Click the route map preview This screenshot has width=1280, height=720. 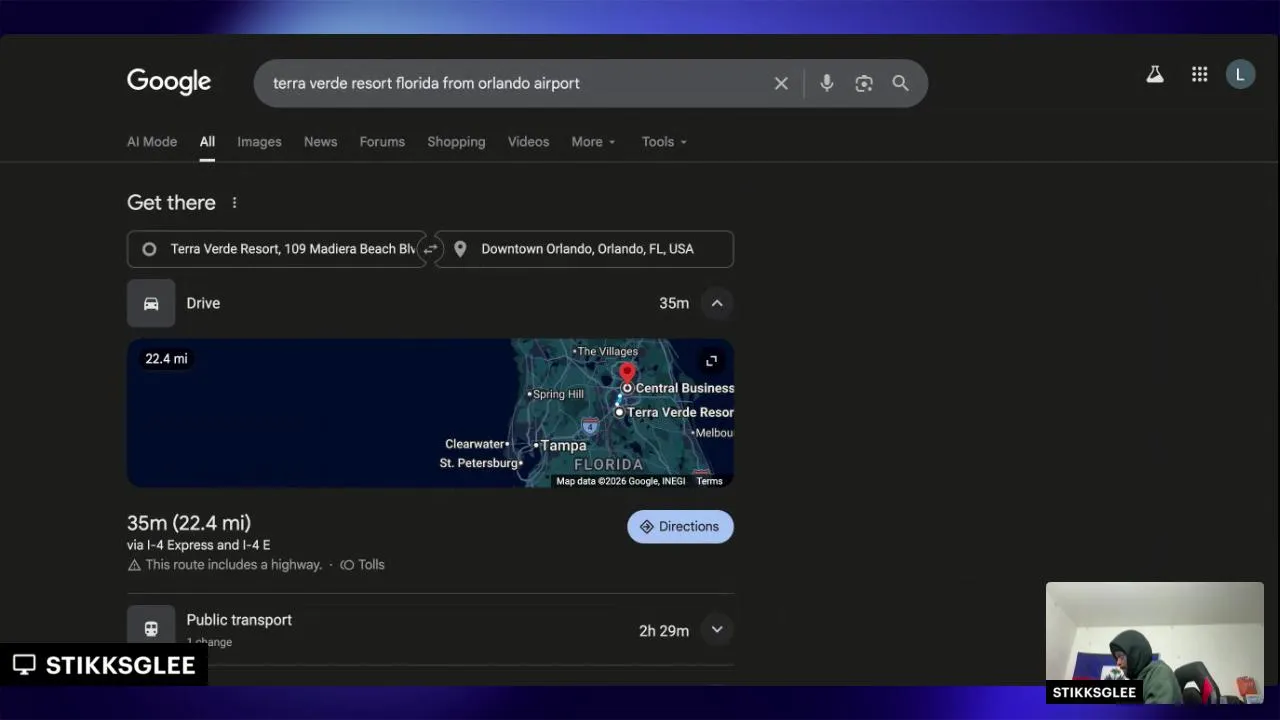click(430, 413)
